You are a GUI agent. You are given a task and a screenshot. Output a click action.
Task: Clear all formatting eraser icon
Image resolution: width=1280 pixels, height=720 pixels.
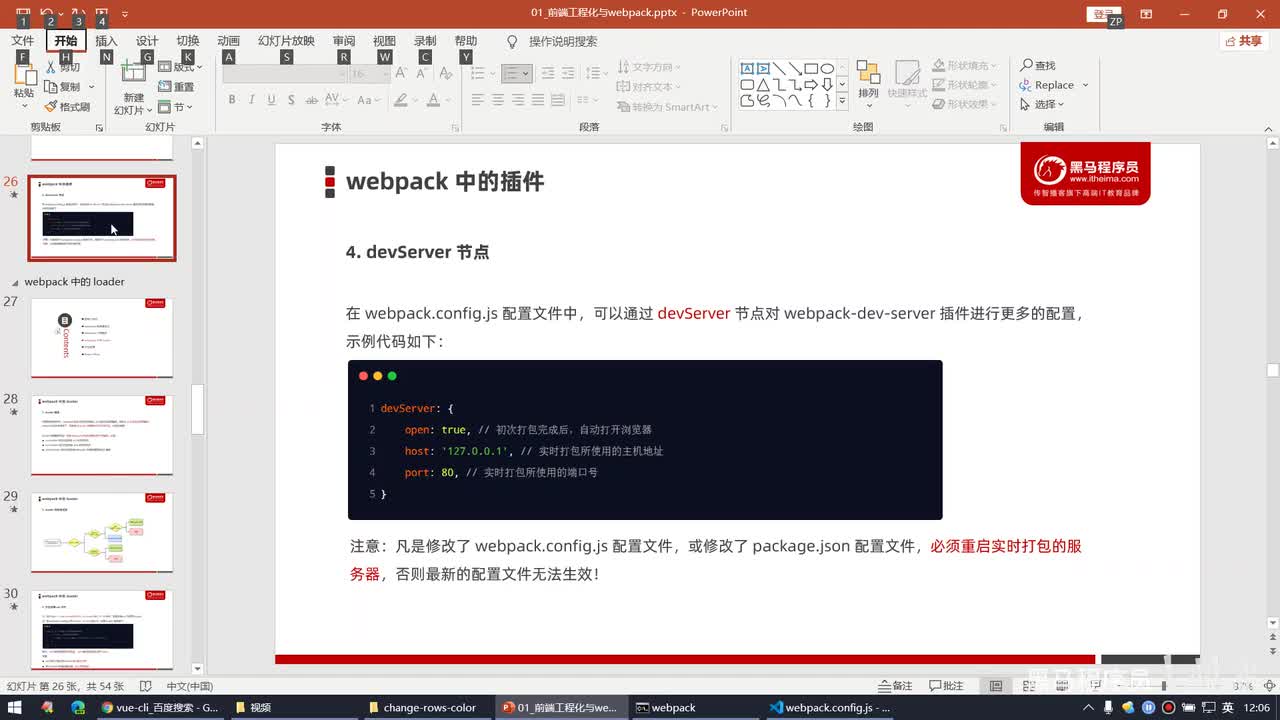click(x=447, y=74)
